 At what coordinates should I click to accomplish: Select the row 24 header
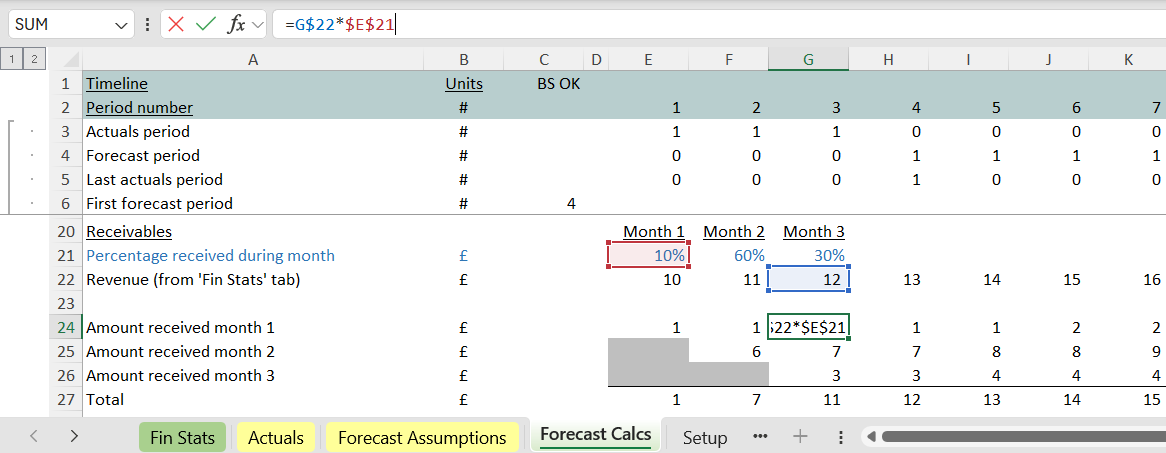(66, 327)
